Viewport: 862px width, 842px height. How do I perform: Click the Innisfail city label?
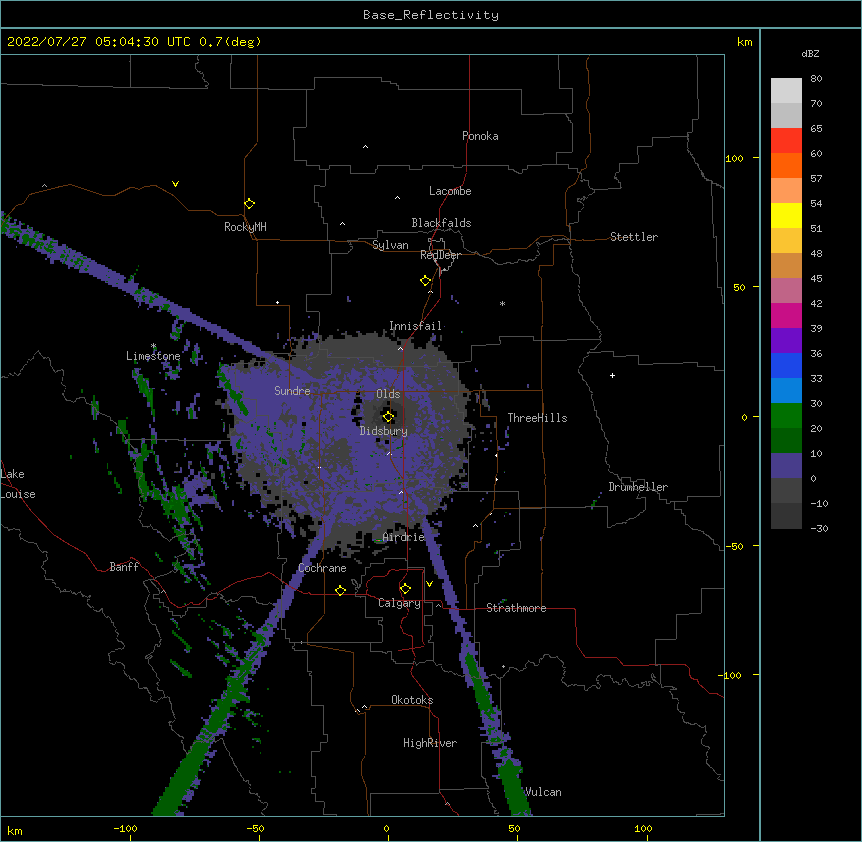point(415,326)
